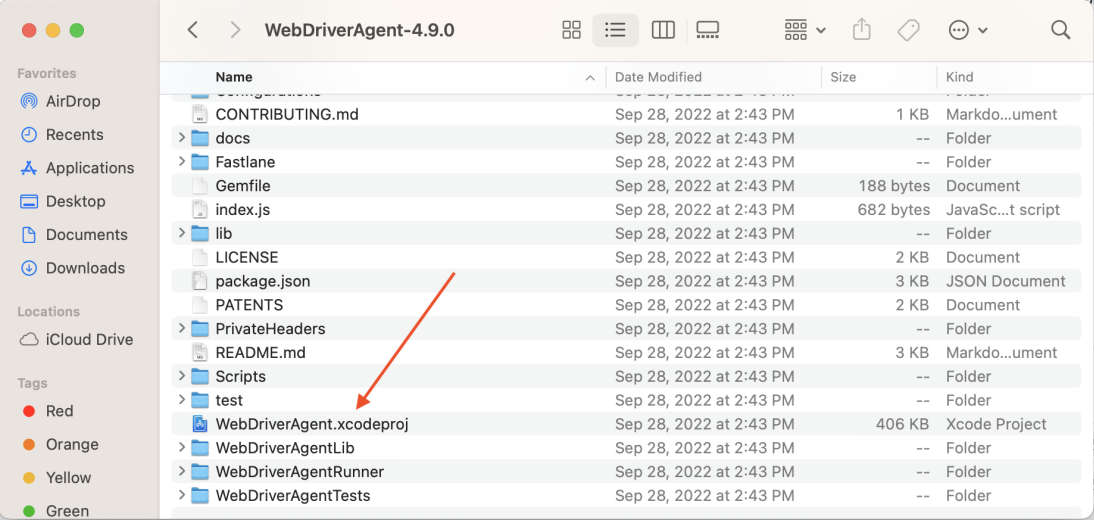Image resolution: width=1094 pixels, height=521 pixels.
Task: Select the docs folder icon
Action: click(x=200, y=138)
